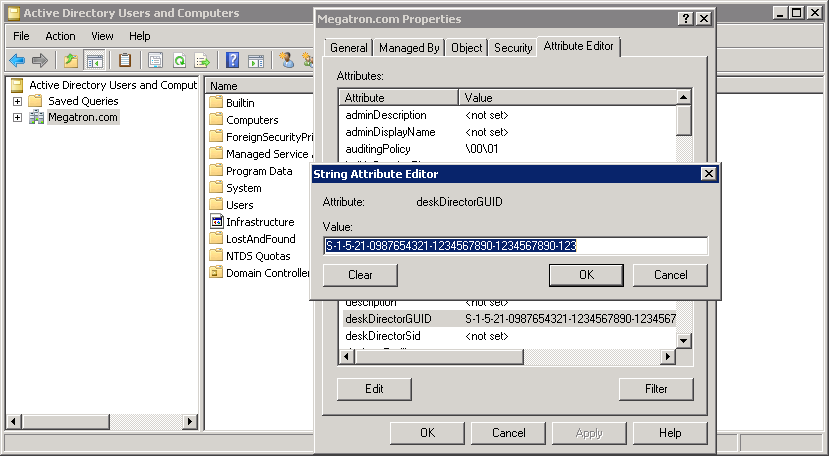Click attribute list horizontal scroll right arrow
The width and height of the screenshot is (829, 456).
(668, 357)
